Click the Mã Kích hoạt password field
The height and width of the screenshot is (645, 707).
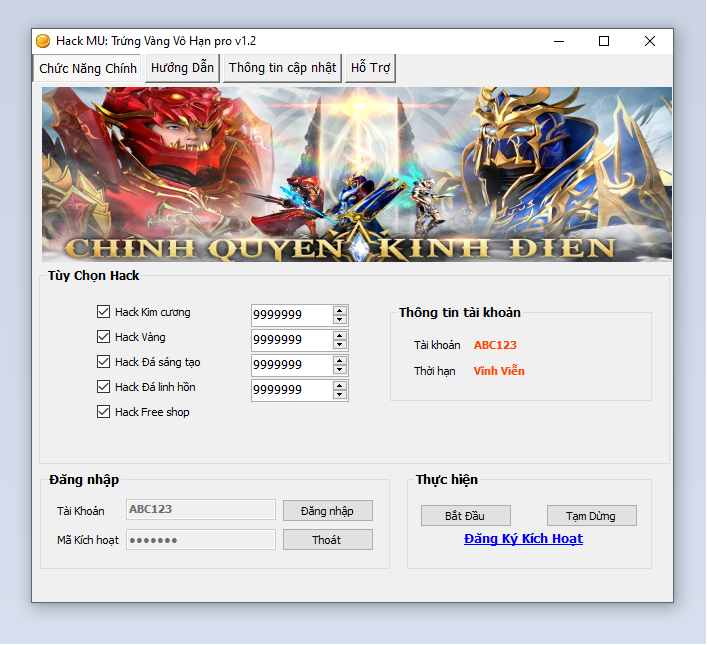click(200, 540)
